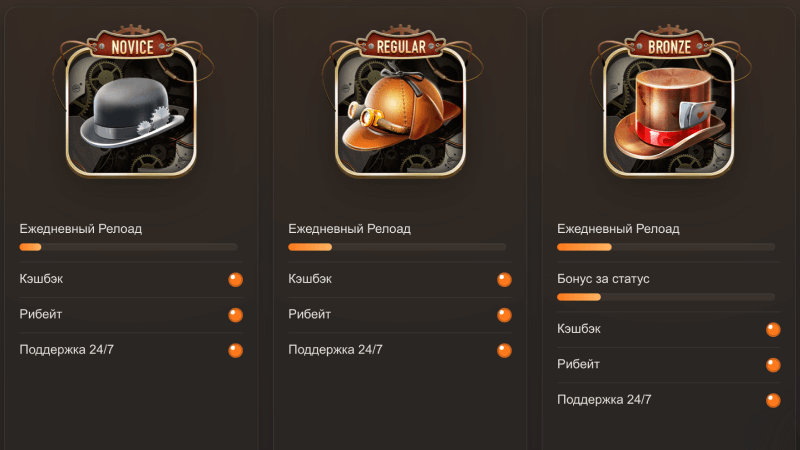Click the NOVICE banner badge

tap(132, 46)
